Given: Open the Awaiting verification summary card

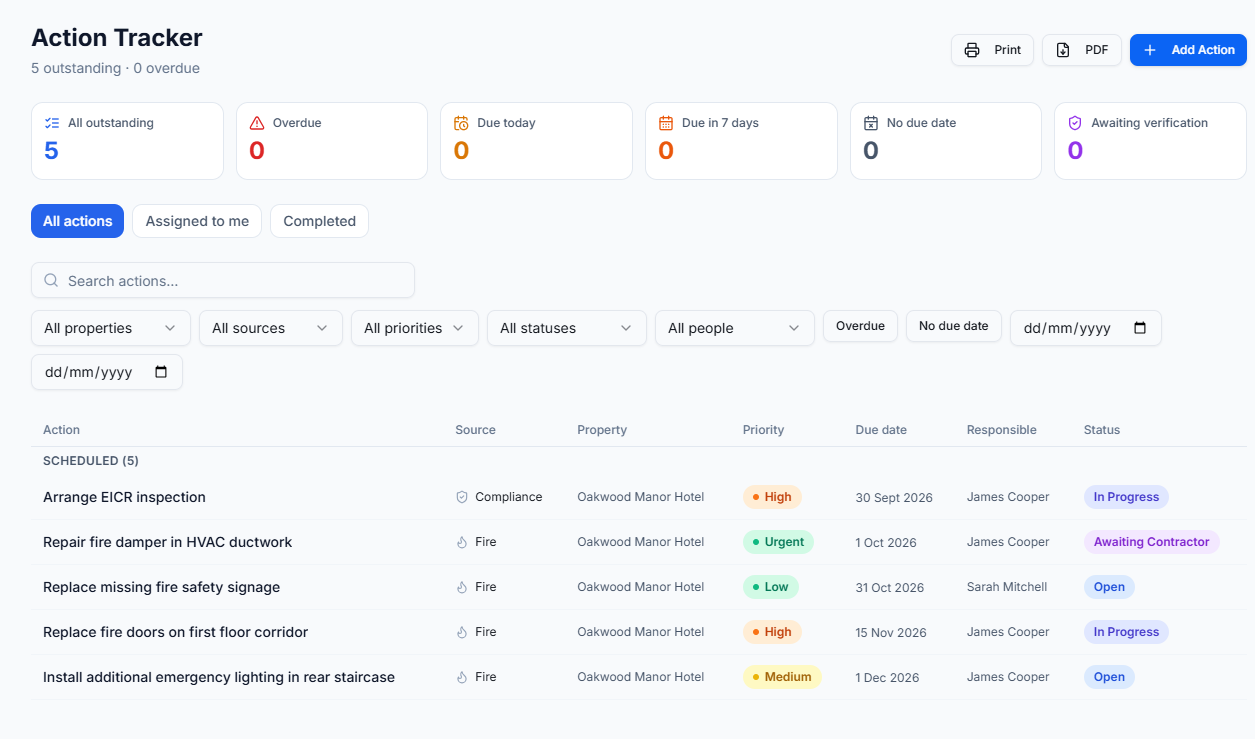Looking at the screenshot, I should coord(1150,141).
